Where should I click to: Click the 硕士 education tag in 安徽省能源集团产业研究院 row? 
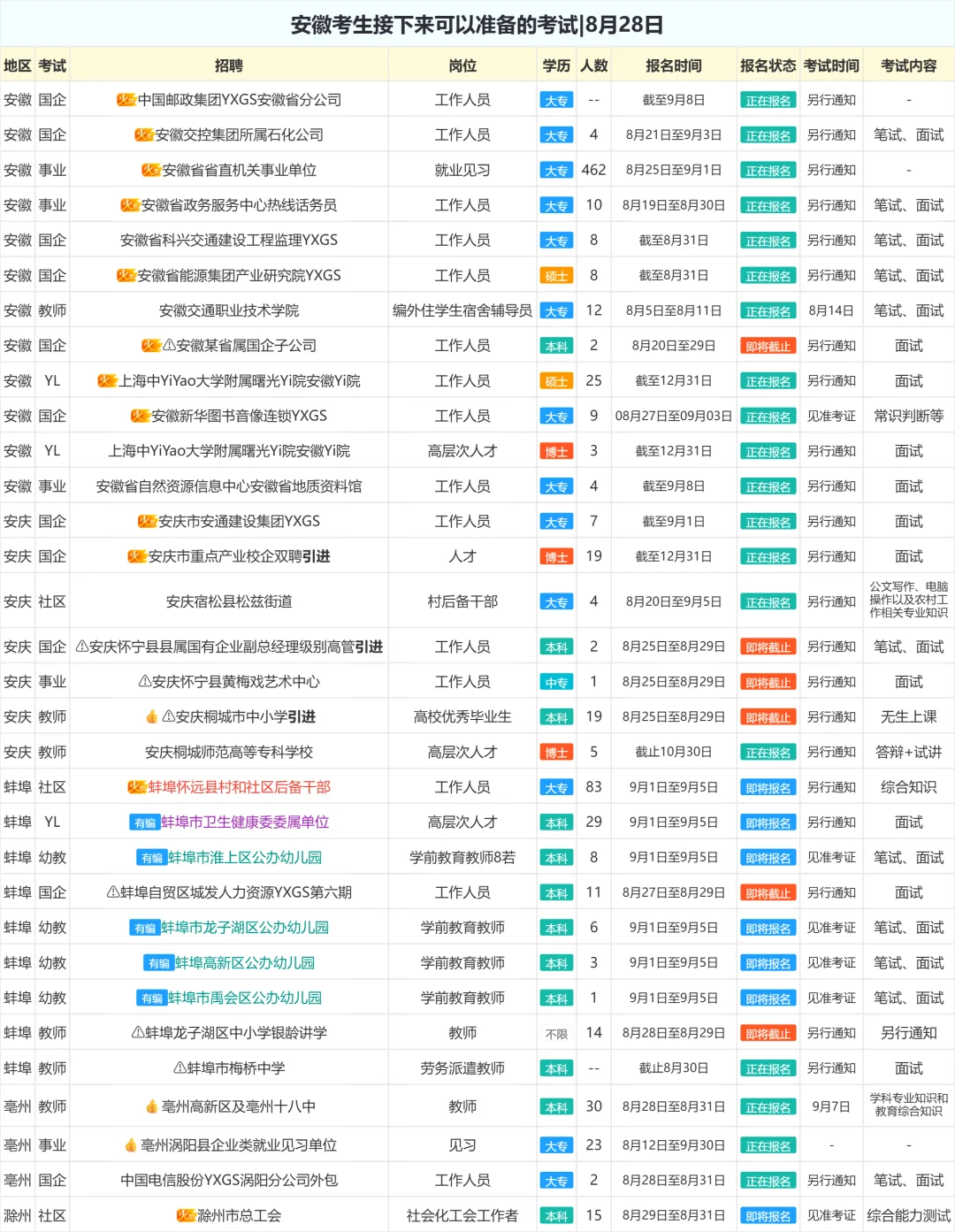556,276
